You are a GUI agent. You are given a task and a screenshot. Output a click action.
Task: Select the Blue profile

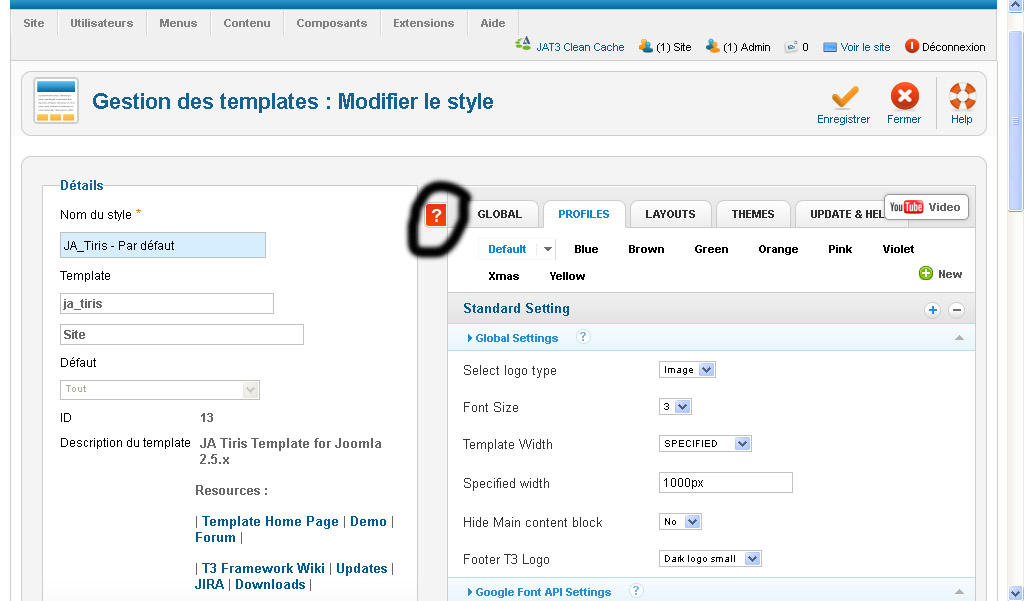(585, 249)
